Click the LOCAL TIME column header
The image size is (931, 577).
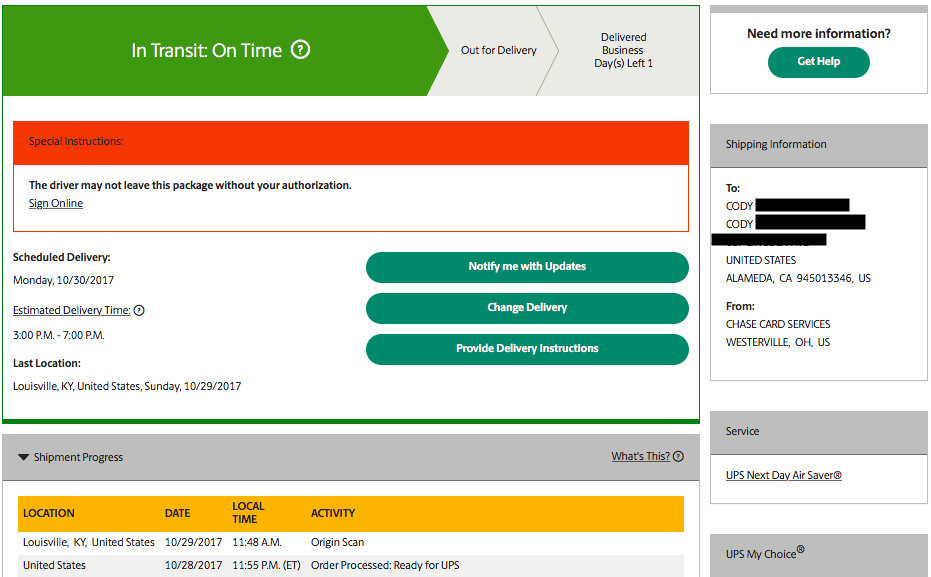point(248,513)
